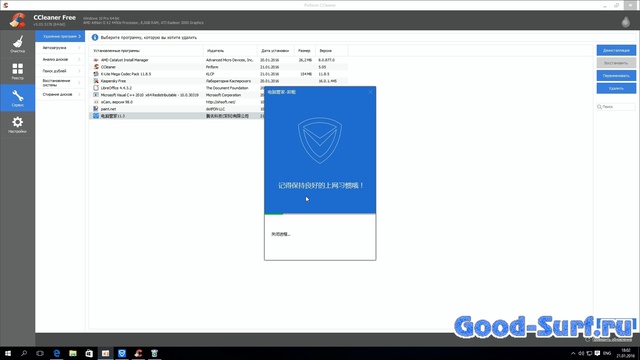Viewport: 640px width, 360px height.
Task: Click the CCleaner logo in header
Action: tap(18, 20)
